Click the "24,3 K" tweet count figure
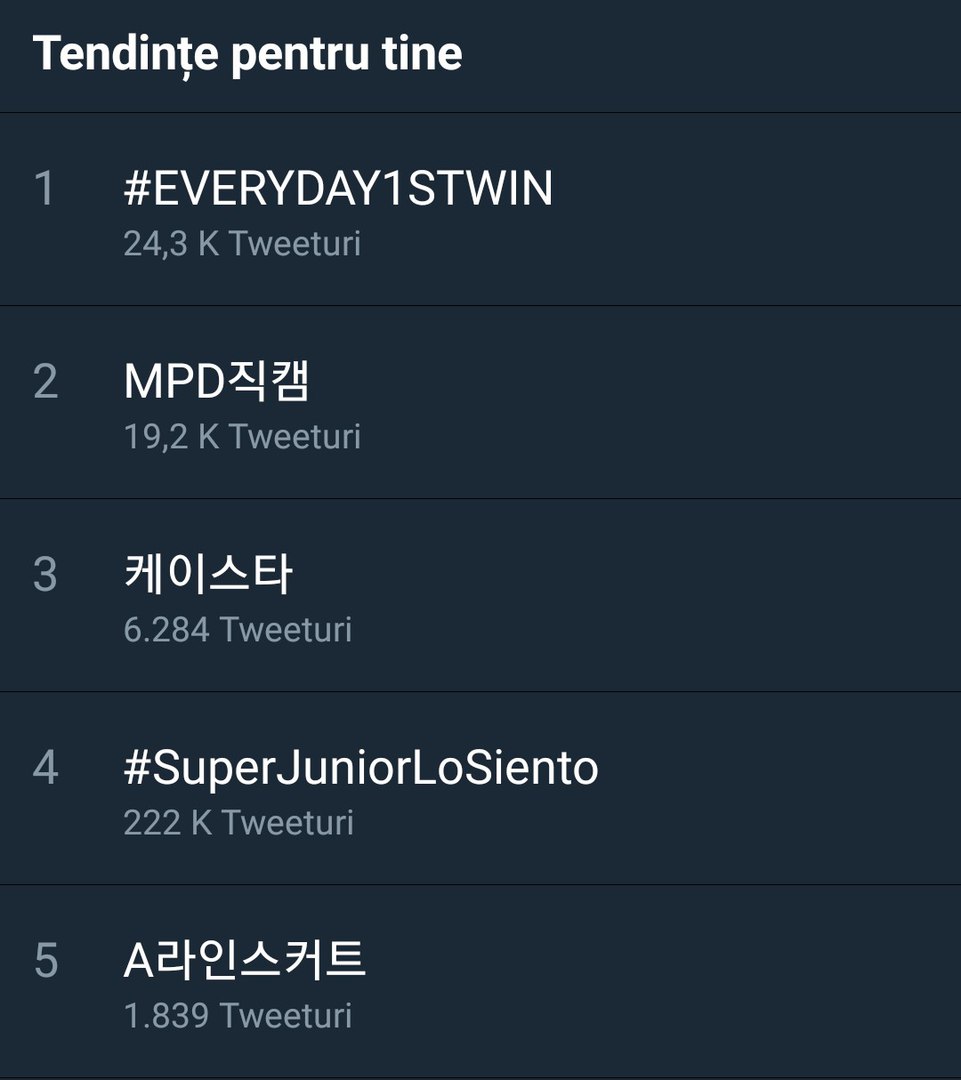Screen dimensions: 961x1080 click(170, 244)
